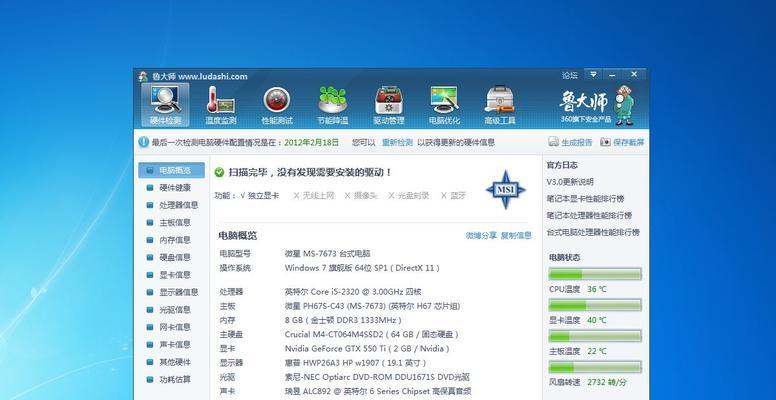
Task: Click the 蓝牙 feature indicator
Action: pos(453,196)
